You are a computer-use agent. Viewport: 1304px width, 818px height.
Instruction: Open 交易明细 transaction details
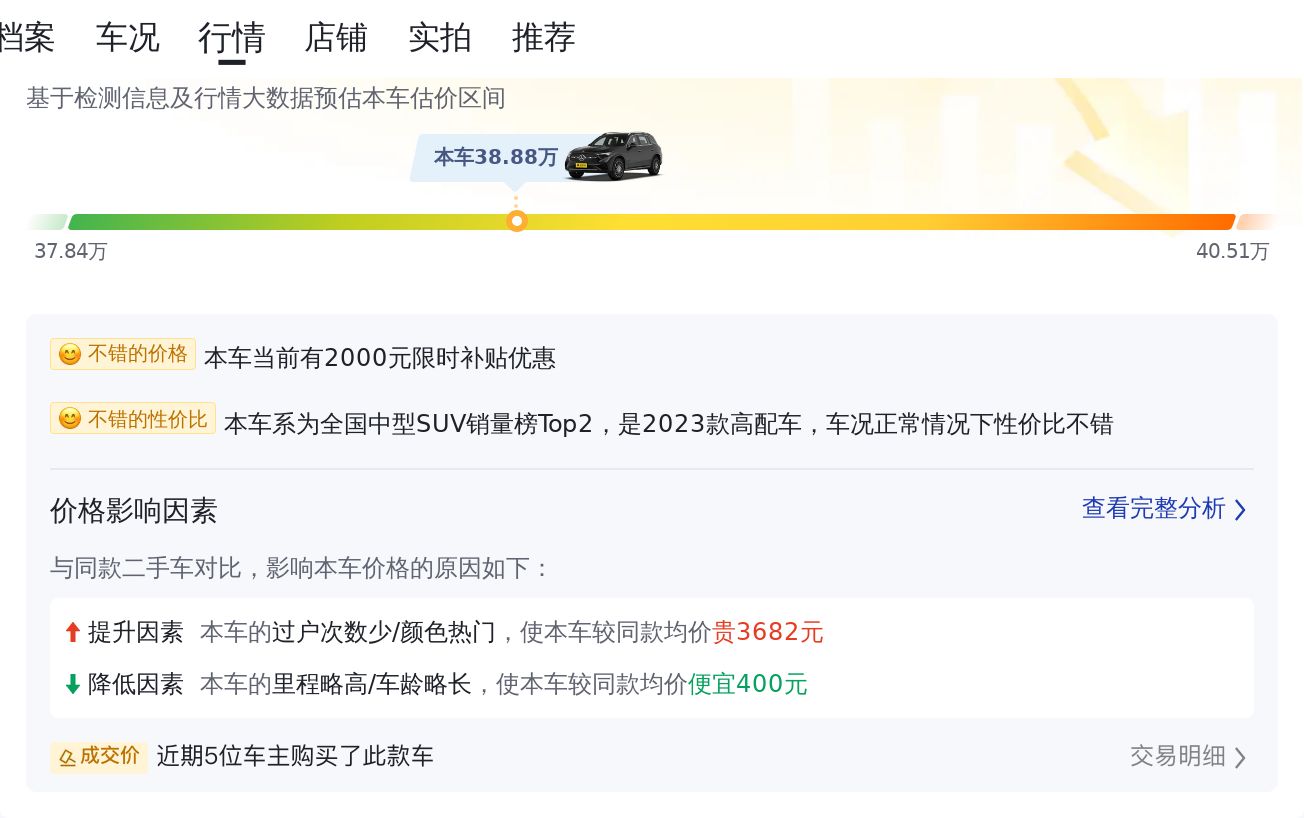tap(1177, 756)
